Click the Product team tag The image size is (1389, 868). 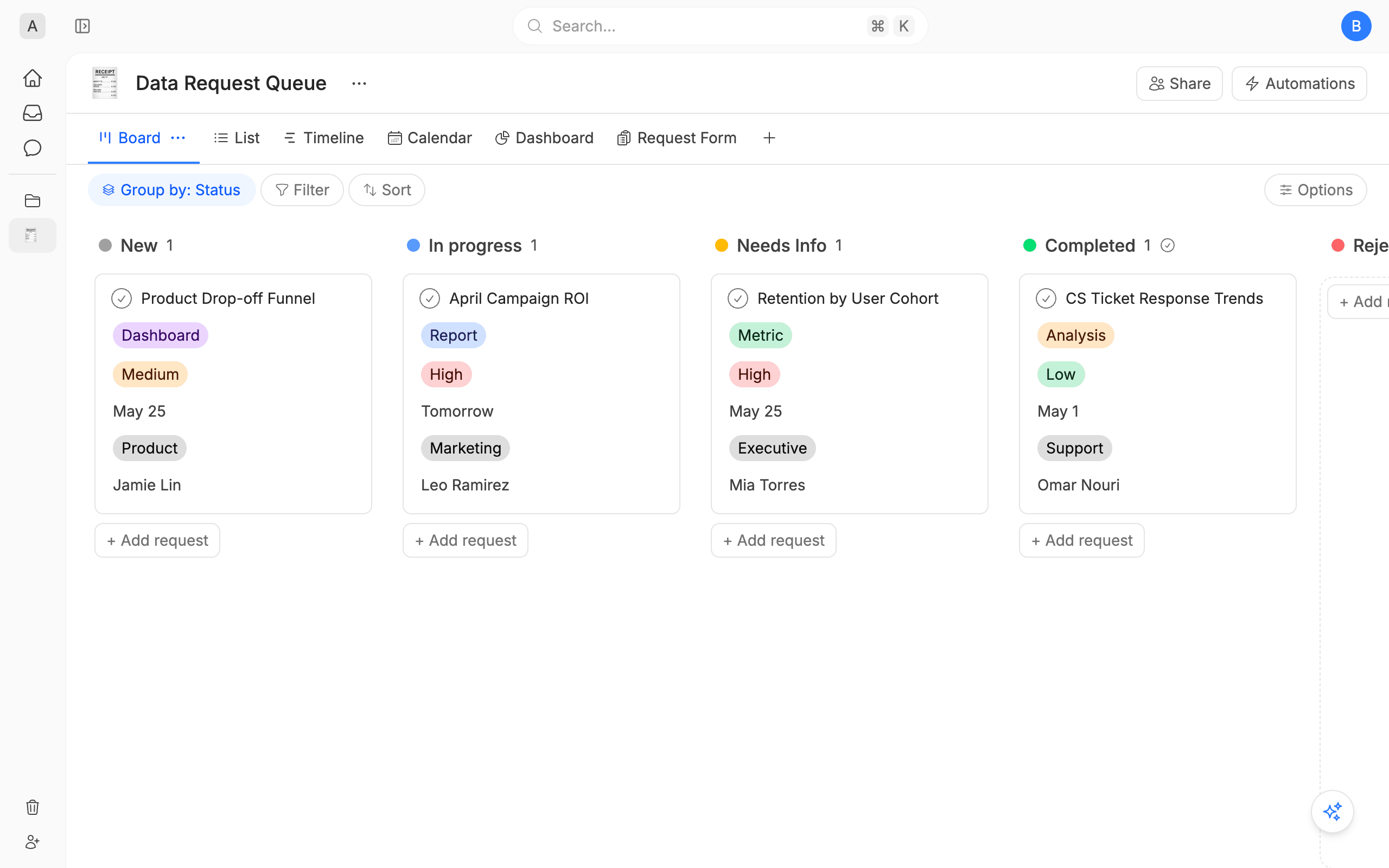150,448
